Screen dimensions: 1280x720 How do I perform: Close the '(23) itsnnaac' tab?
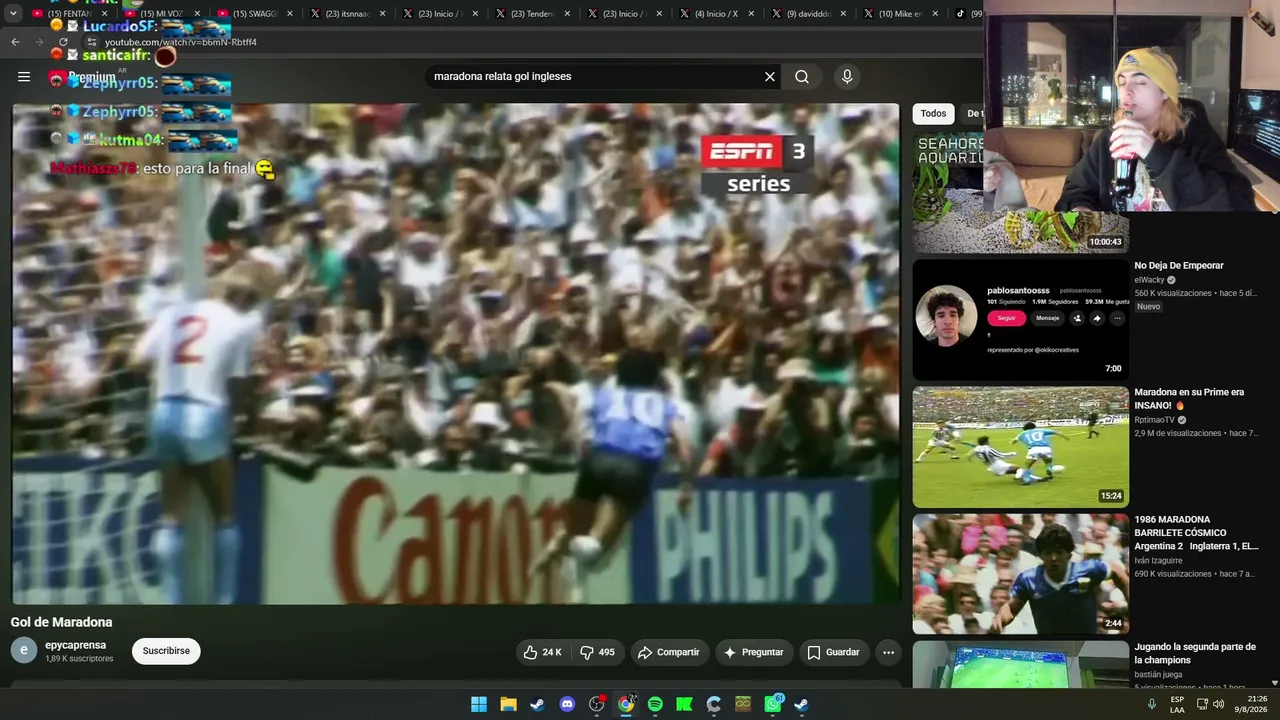382,14
